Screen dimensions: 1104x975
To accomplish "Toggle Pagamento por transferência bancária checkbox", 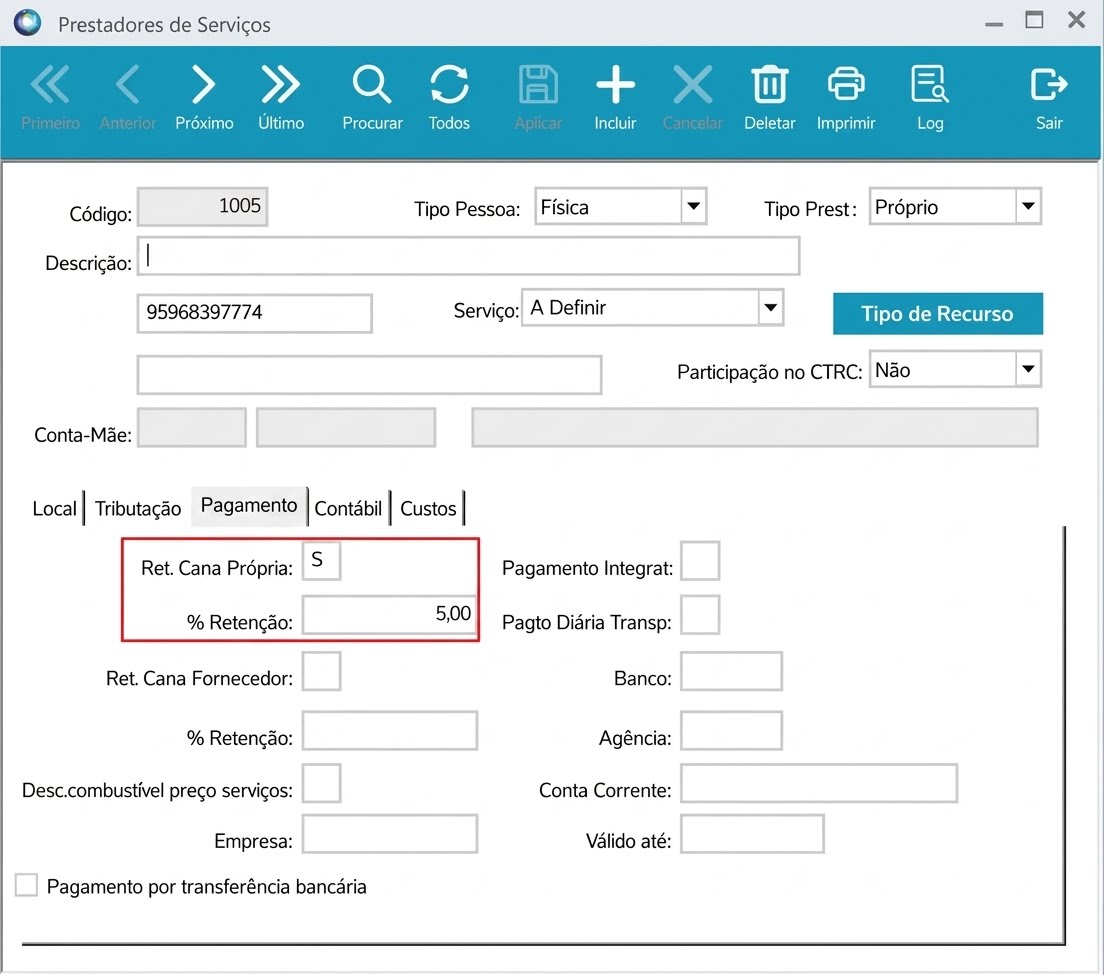I will (27, 885).
